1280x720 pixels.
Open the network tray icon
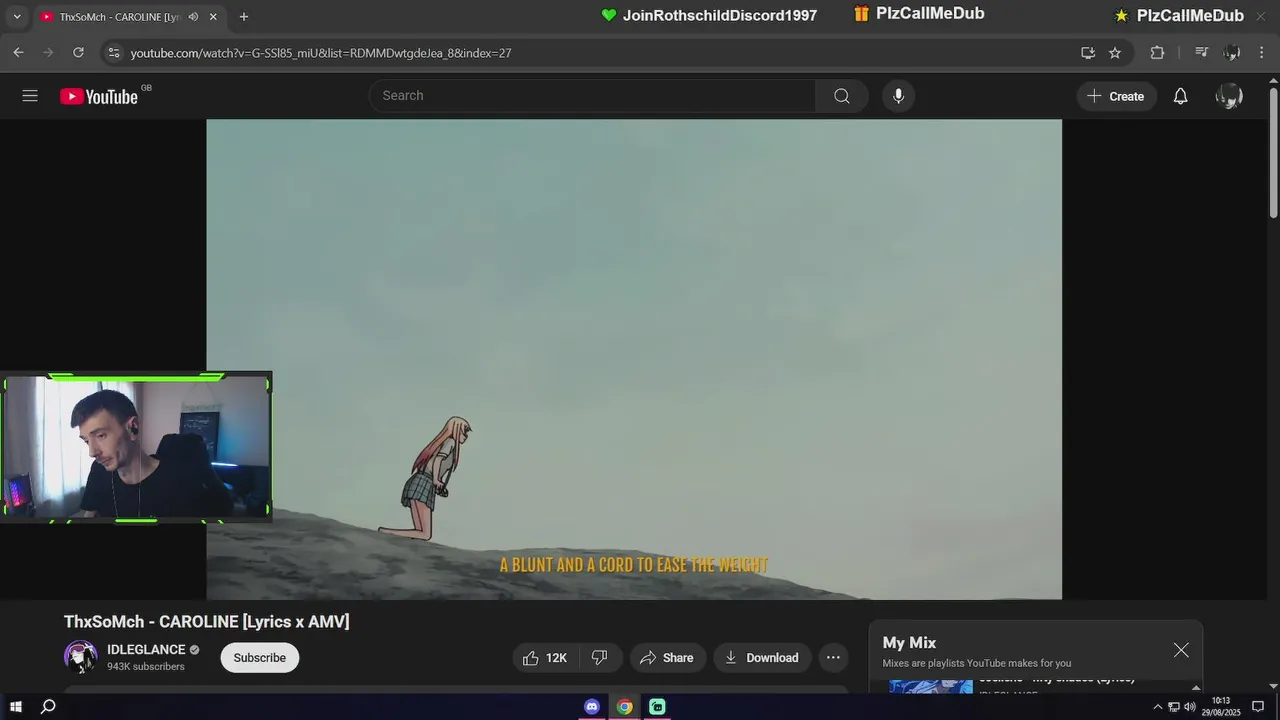[x=1174, y=707]
